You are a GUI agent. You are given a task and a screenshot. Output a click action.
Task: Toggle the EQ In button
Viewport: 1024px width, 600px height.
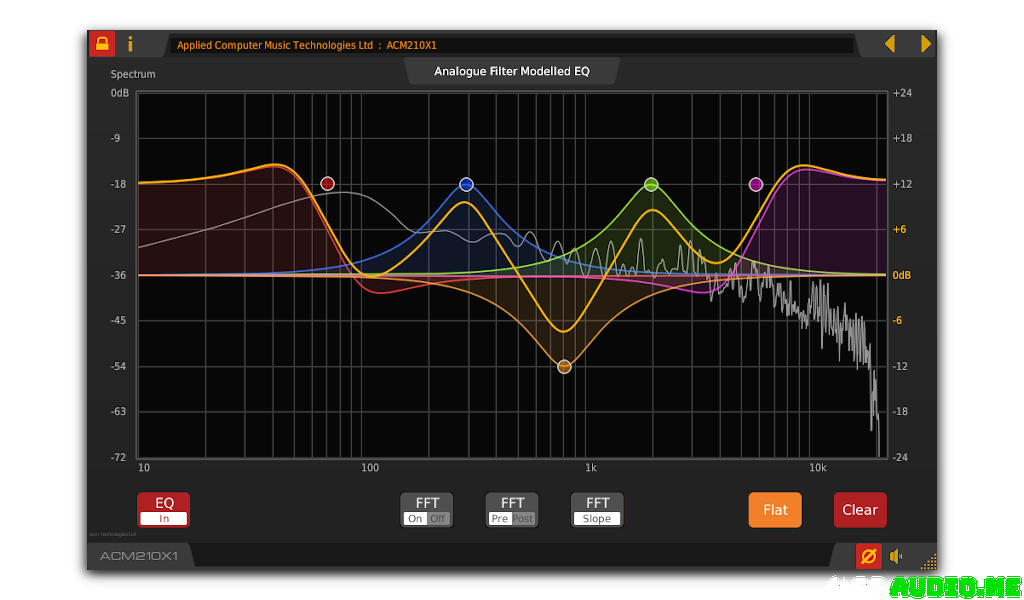[x=164, y=510]
